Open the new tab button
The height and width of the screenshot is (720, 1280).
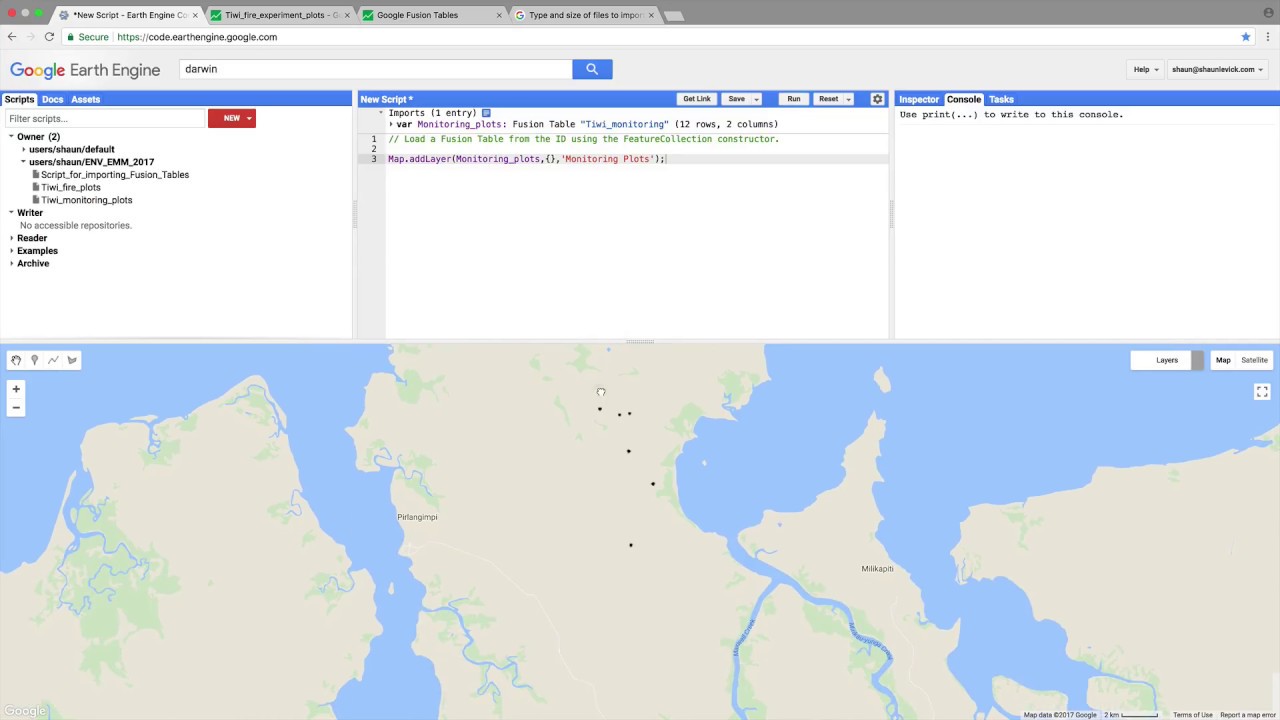coord(674,16)
